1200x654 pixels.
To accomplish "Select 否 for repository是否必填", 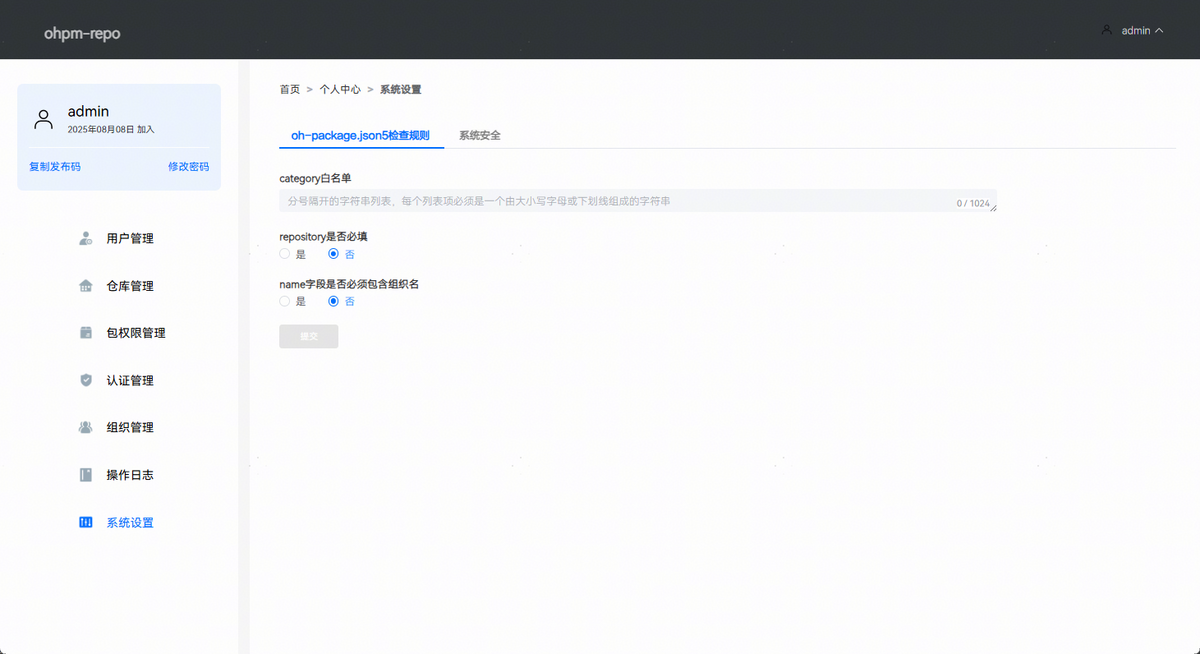I will [x=334, y=254].
